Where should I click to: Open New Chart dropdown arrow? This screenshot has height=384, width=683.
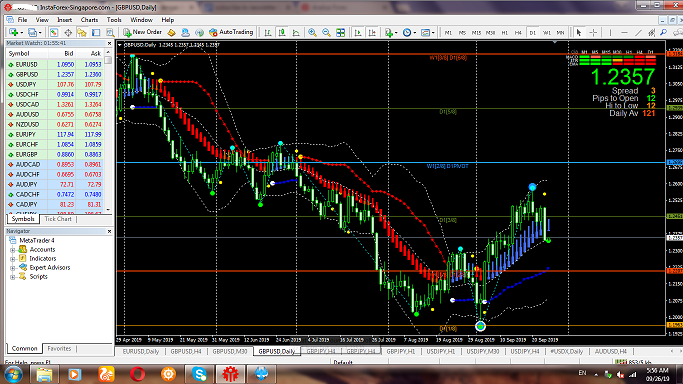point(22,33)
